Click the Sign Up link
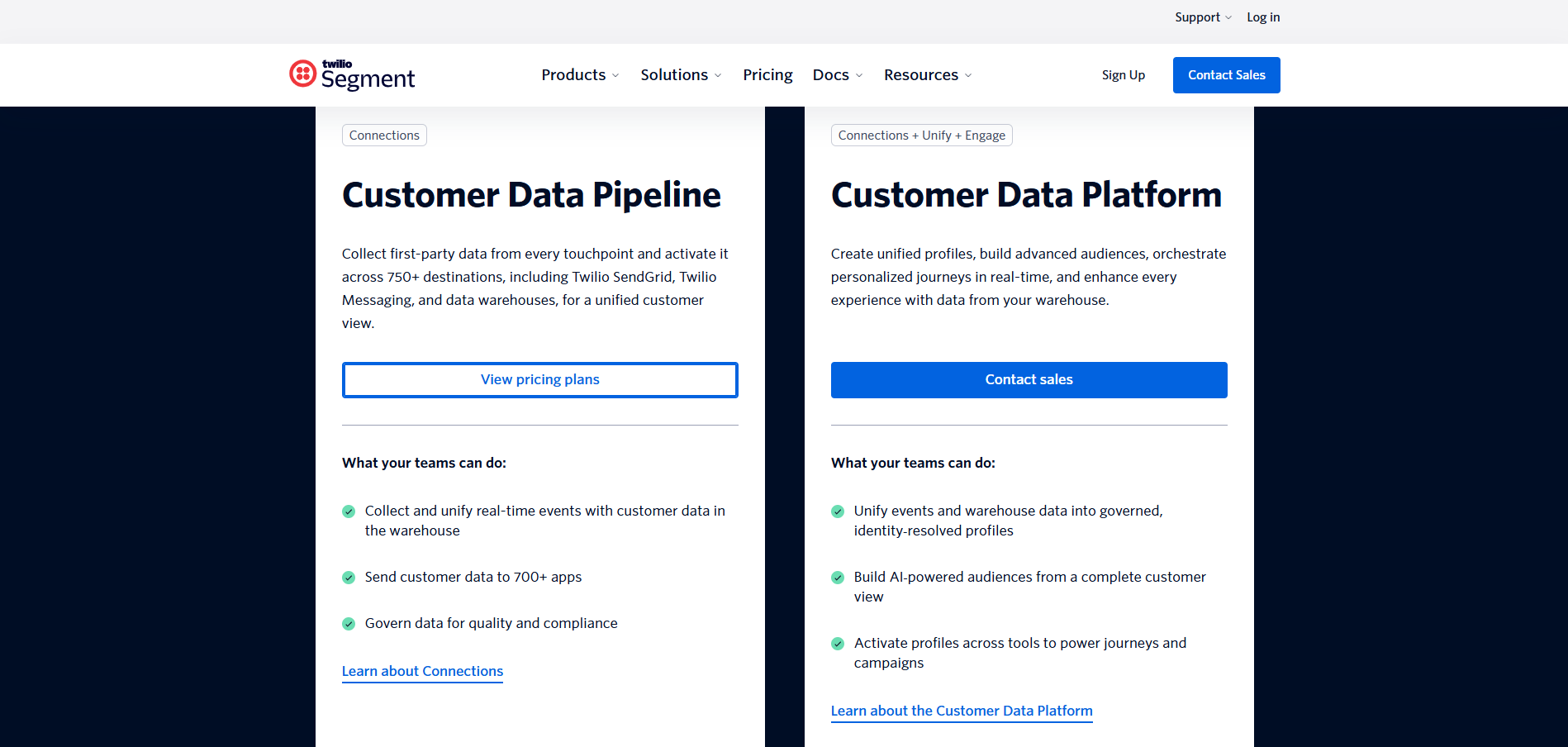Viewport: 1568px width, 747px height. (x=1123, y=74)
